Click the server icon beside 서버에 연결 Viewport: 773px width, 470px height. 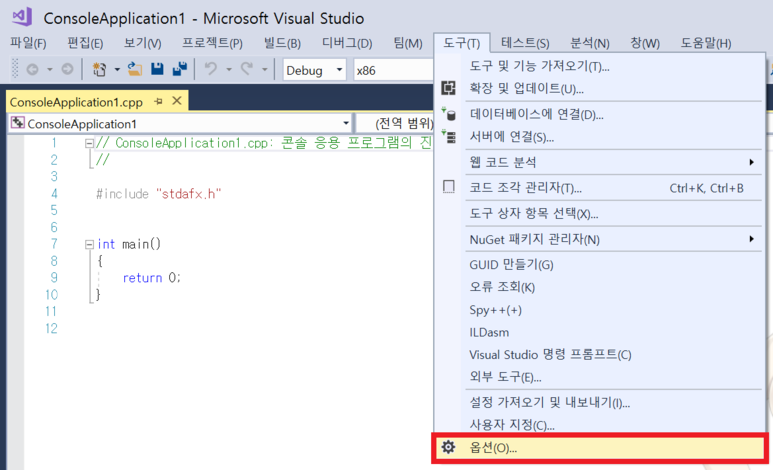coord(449,136)
